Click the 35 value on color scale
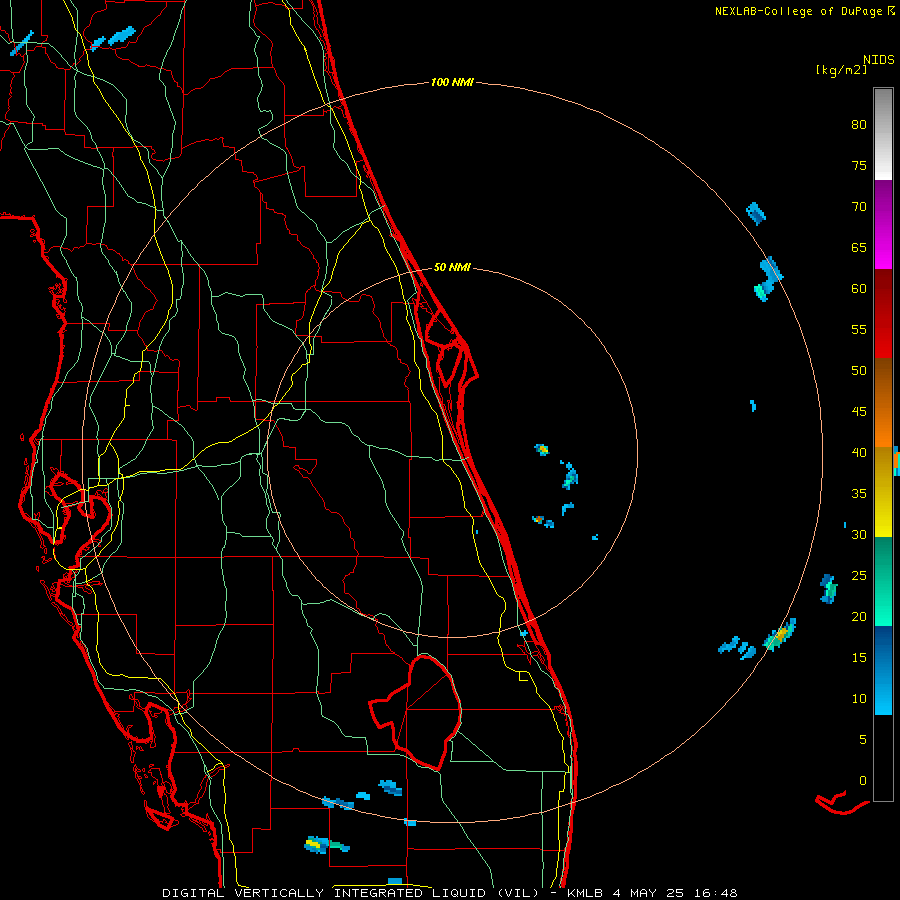The image size is (900, 900). point(859,494)
